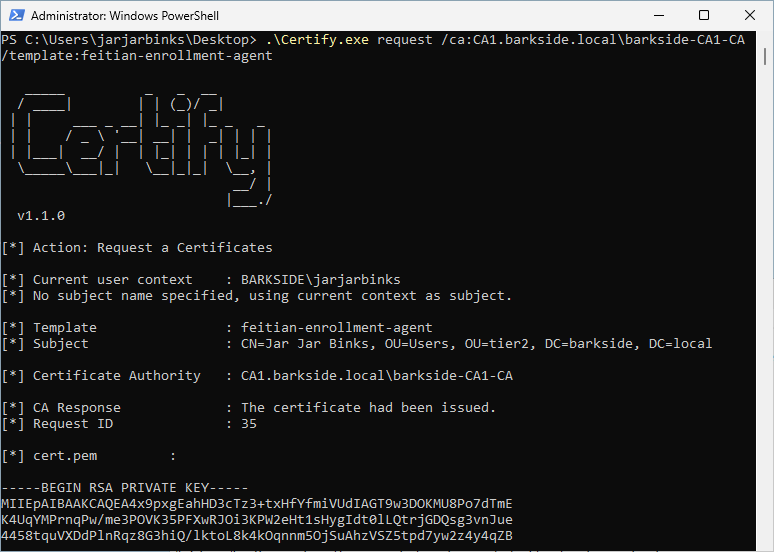The height and width of the screenshot is (552, 774).
Task: Click the '/template:feitian-enrollment-agent' argument
Action: (x=136, y=56)
